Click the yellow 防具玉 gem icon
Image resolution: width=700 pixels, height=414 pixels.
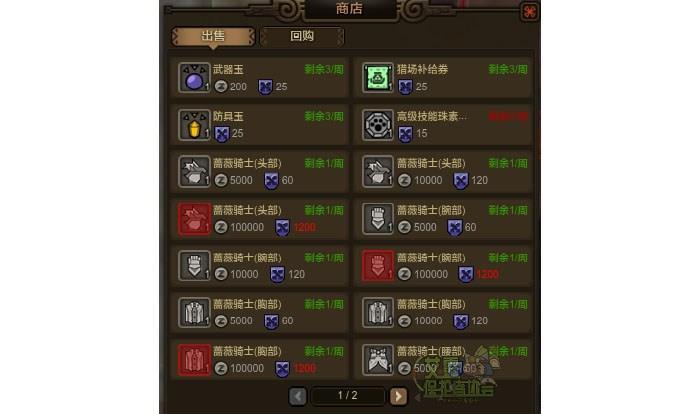[194, 125]
